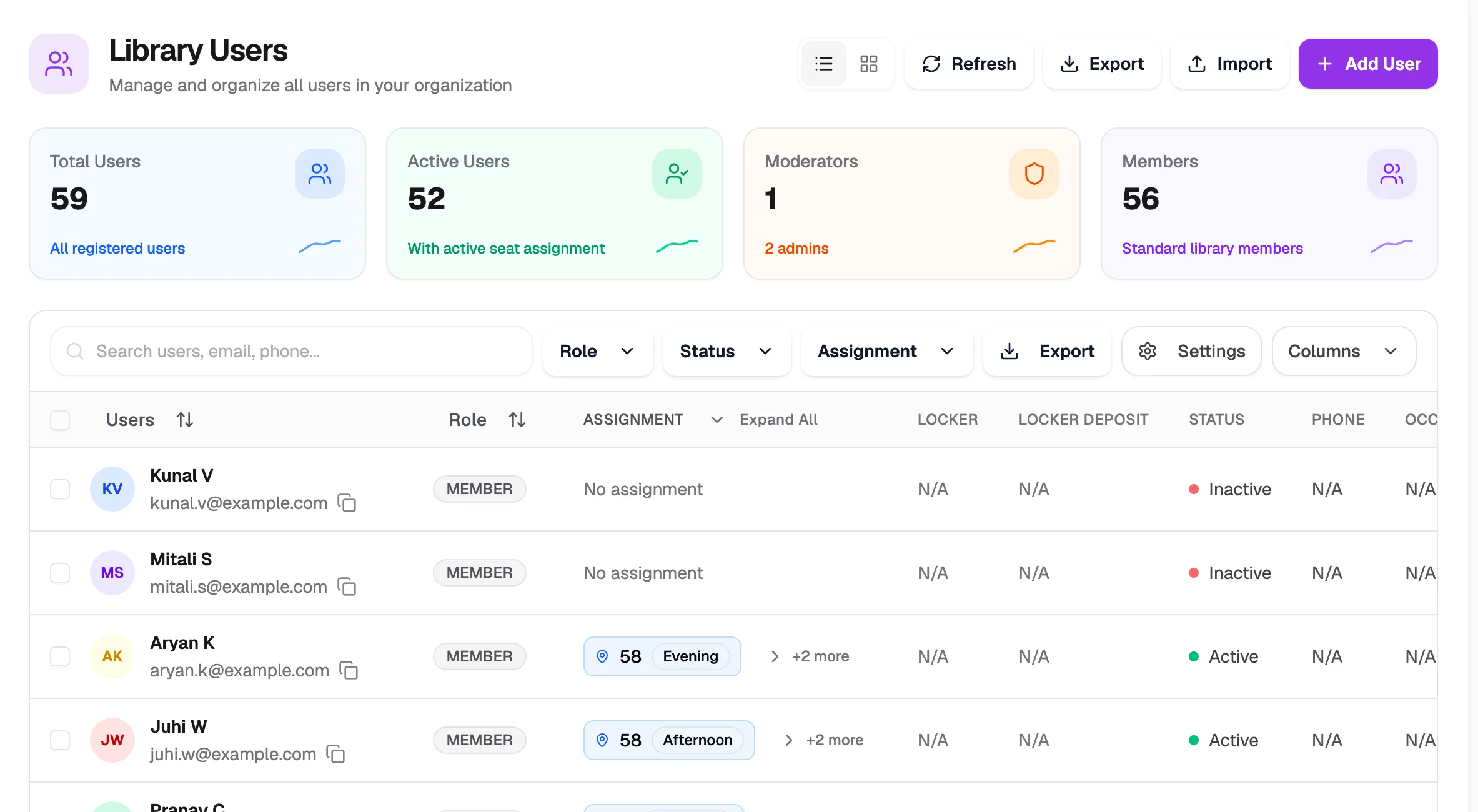This screenshot has width=1478, height=812.
Task: Open the Columns dropdown
Action: tap(1344, 351)
